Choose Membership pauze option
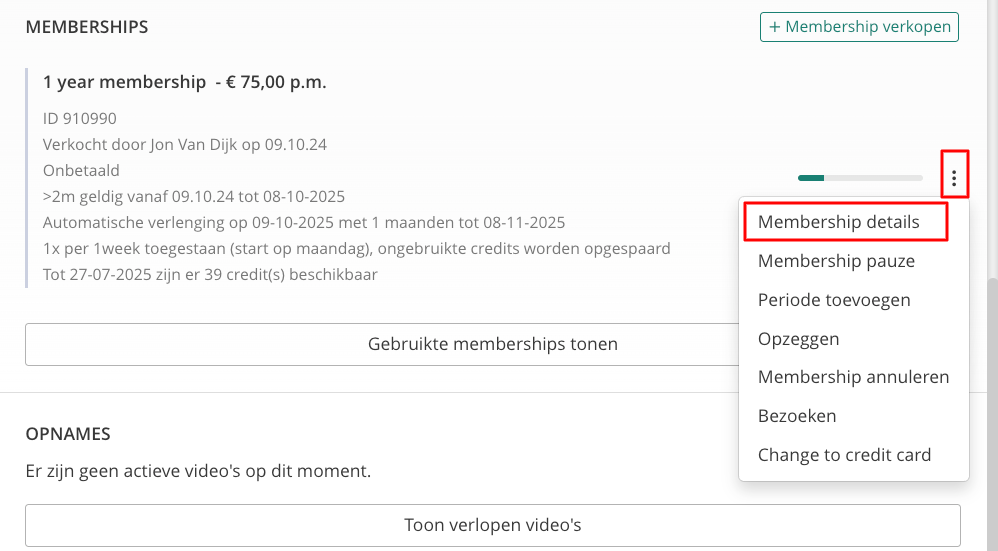 pyautogui.click(x=836, y=261)
